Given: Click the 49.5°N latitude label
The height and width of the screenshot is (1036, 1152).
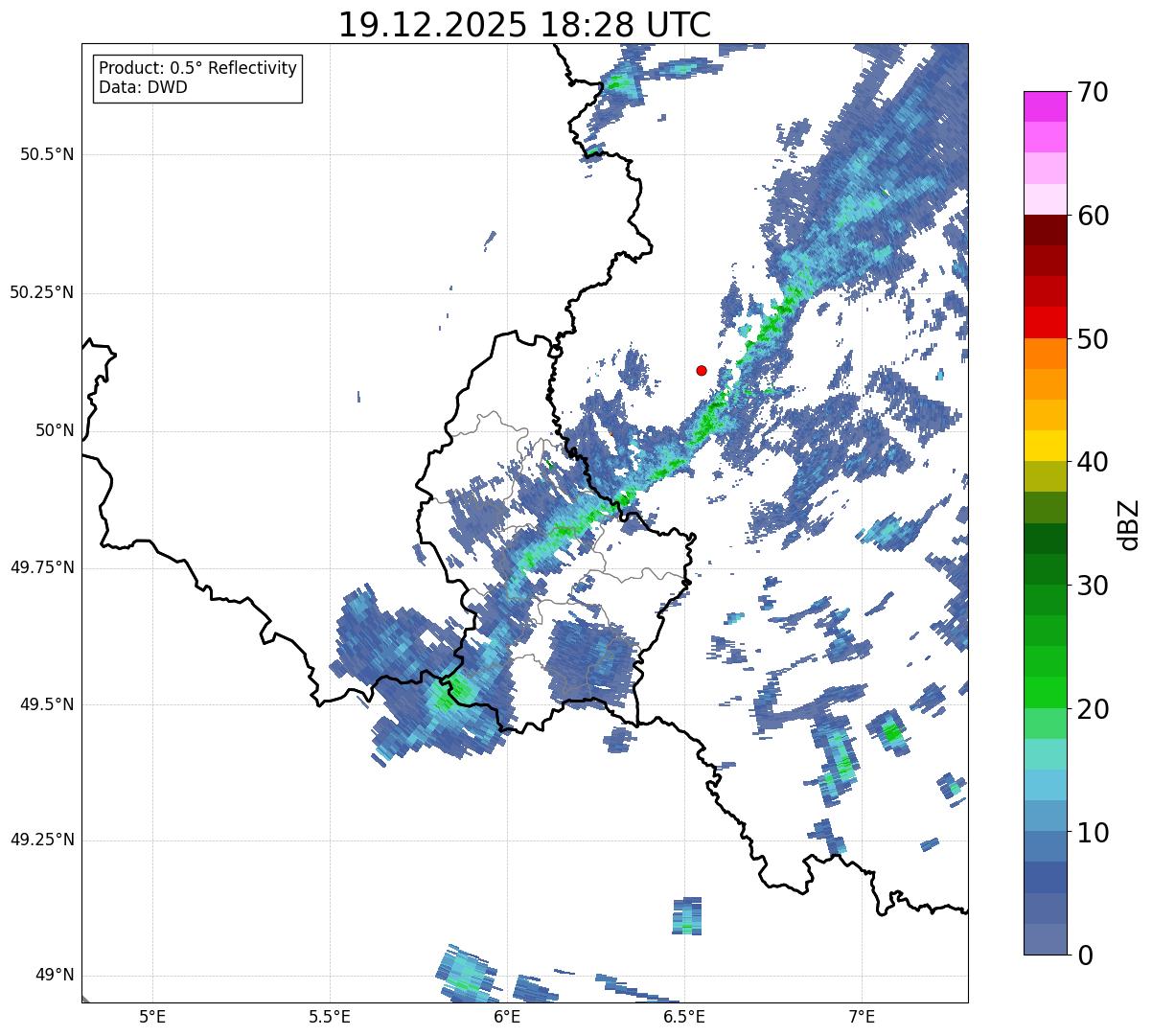Looking at the screenshot, I should 47,704.
